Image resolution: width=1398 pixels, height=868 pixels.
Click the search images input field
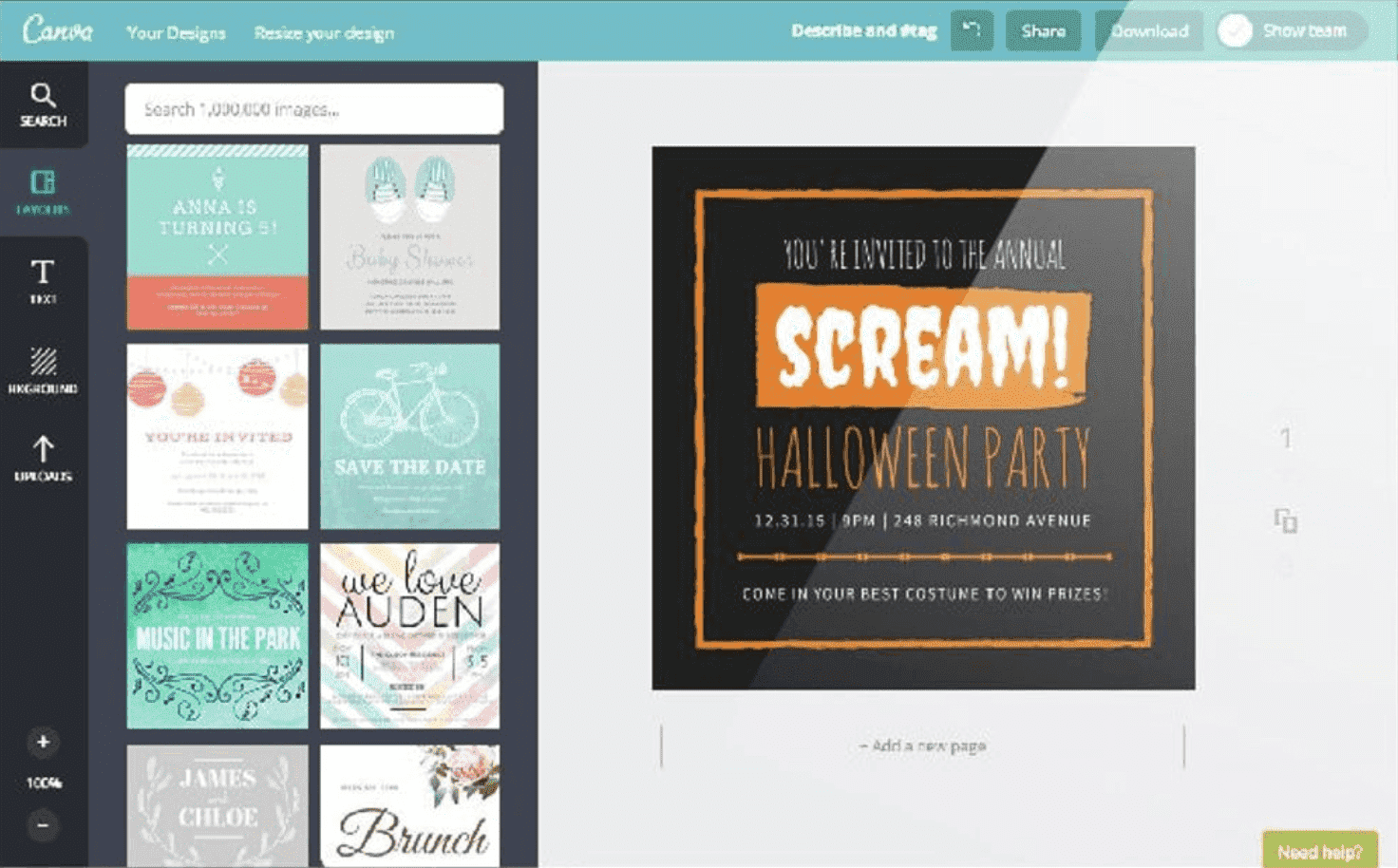coord(313,108)
